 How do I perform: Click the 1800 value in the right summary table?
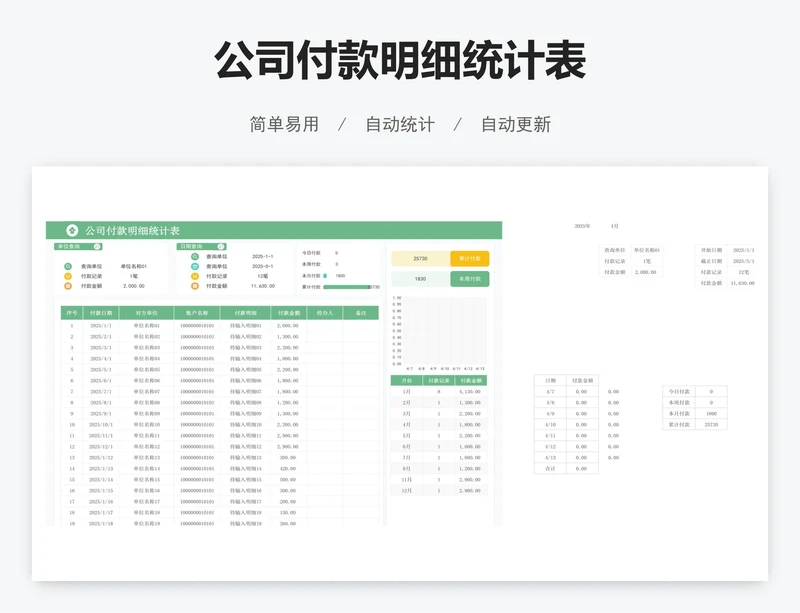pyautogui.click(x=711, y=413)
